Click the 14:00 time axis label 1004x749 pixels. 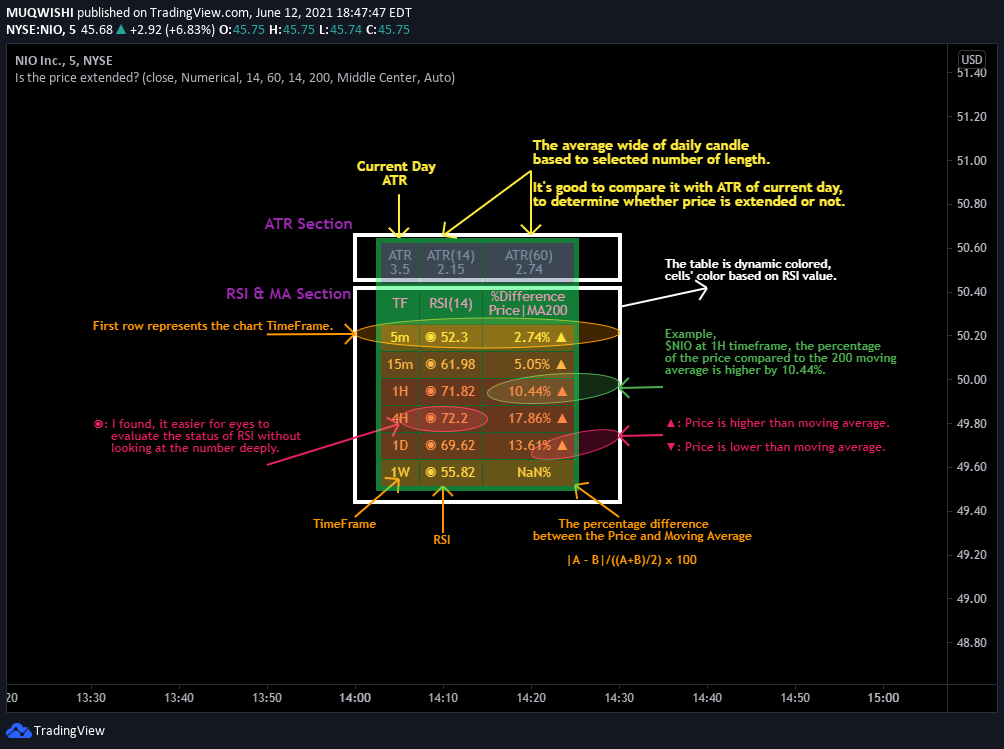coord(355,698)
